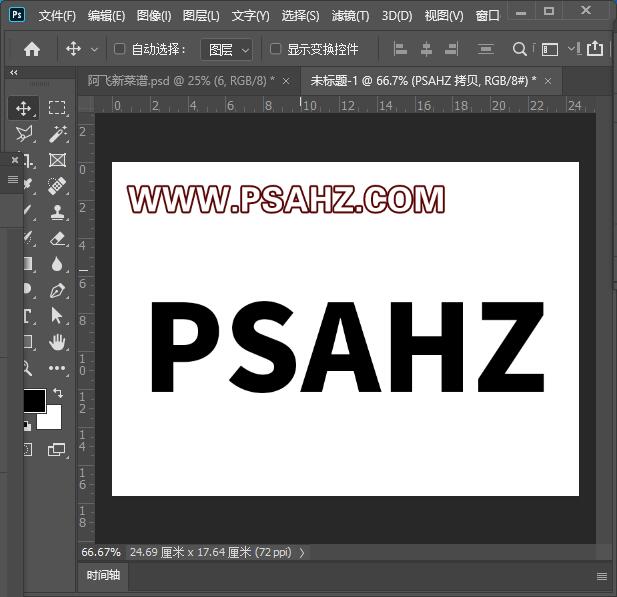Pick the Magic Wand tool
This screenshot has width=617, height=597.
pos(57,134)
